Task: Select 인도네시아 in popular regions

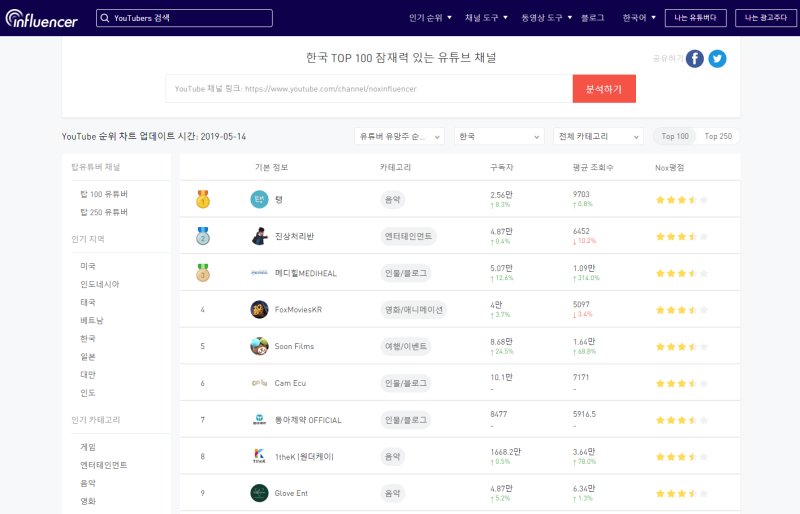Action: (99, 284)
